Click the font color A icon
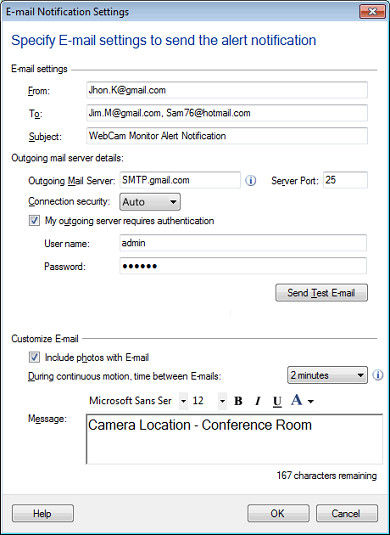Screen dimensions: 390x535 coord(297,400)
